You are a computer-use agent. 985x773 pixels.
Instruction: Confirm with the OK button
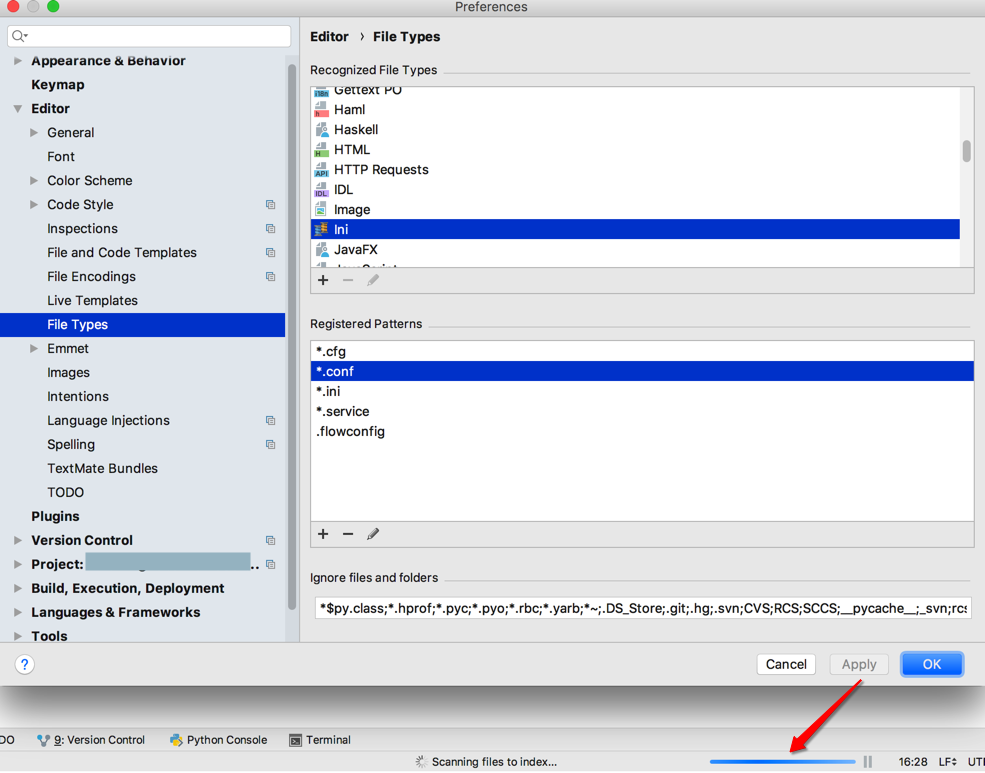tap(932, 664)
